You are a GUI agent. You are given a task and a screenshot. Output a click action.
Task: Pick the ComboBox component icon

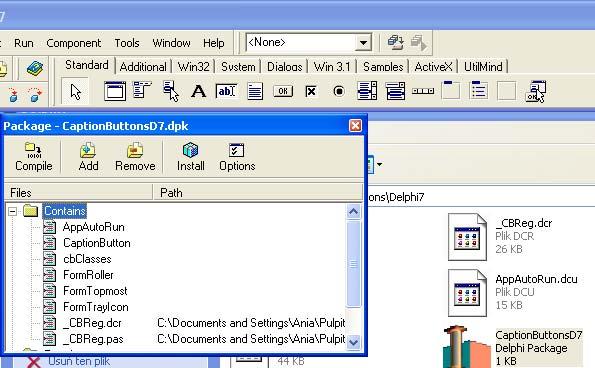point(395,91)
